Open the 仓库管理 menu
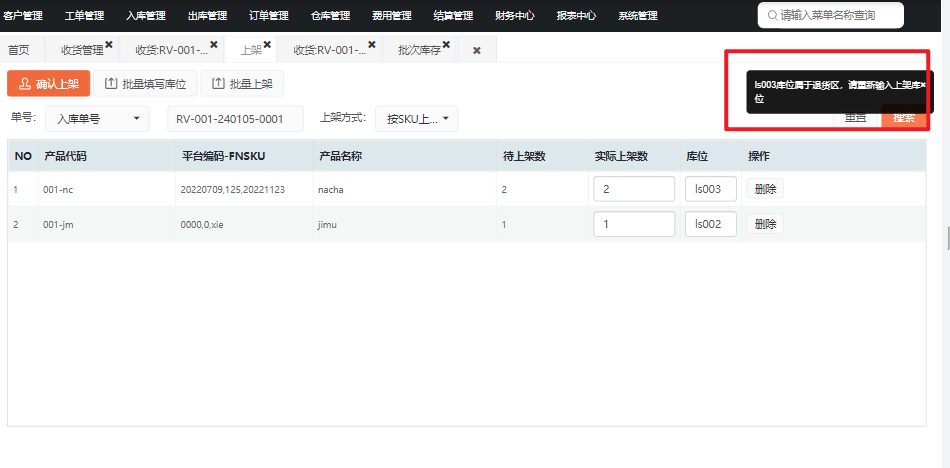This screenshot has height=468, width=950. pos(331,16)
